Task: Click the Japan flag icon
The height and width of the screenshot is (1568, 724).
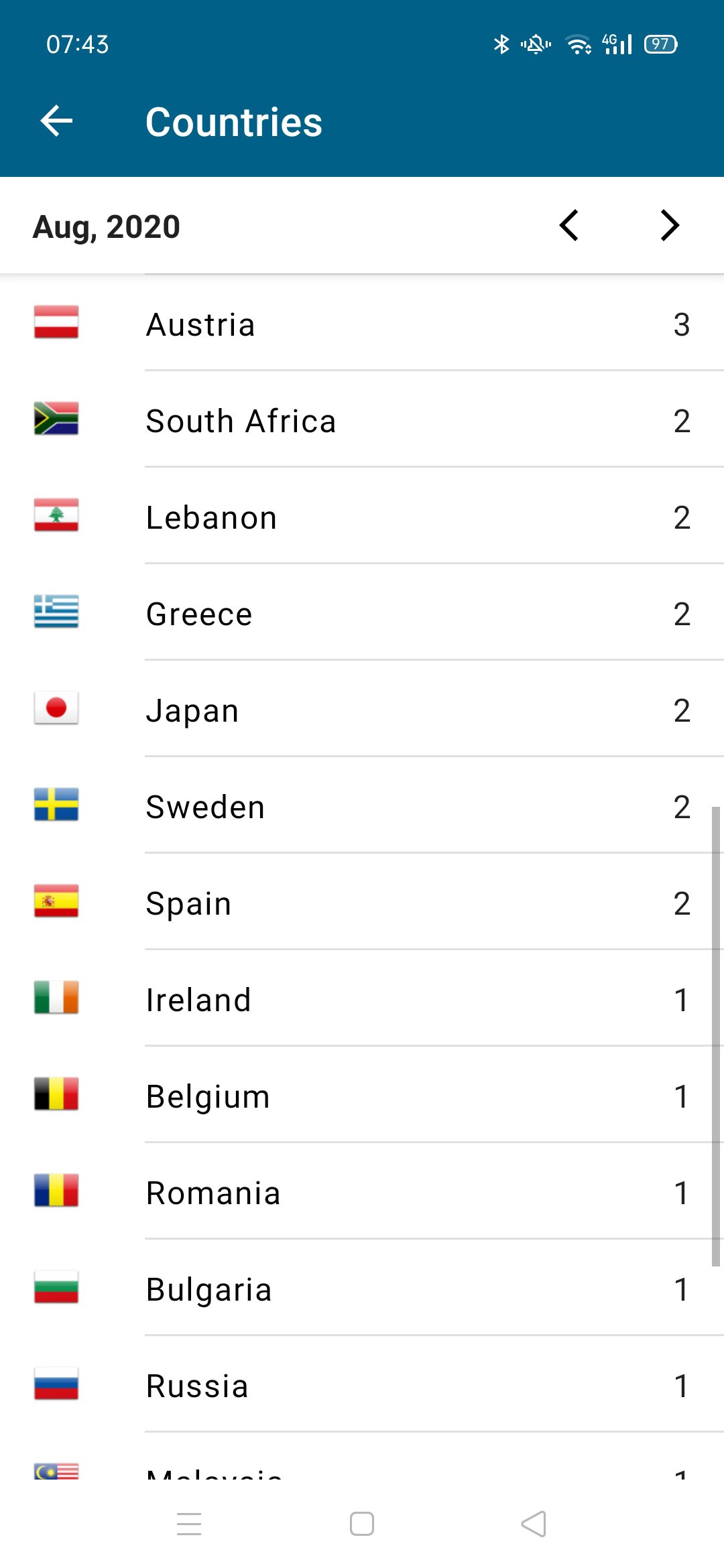Action: (56, 708)
